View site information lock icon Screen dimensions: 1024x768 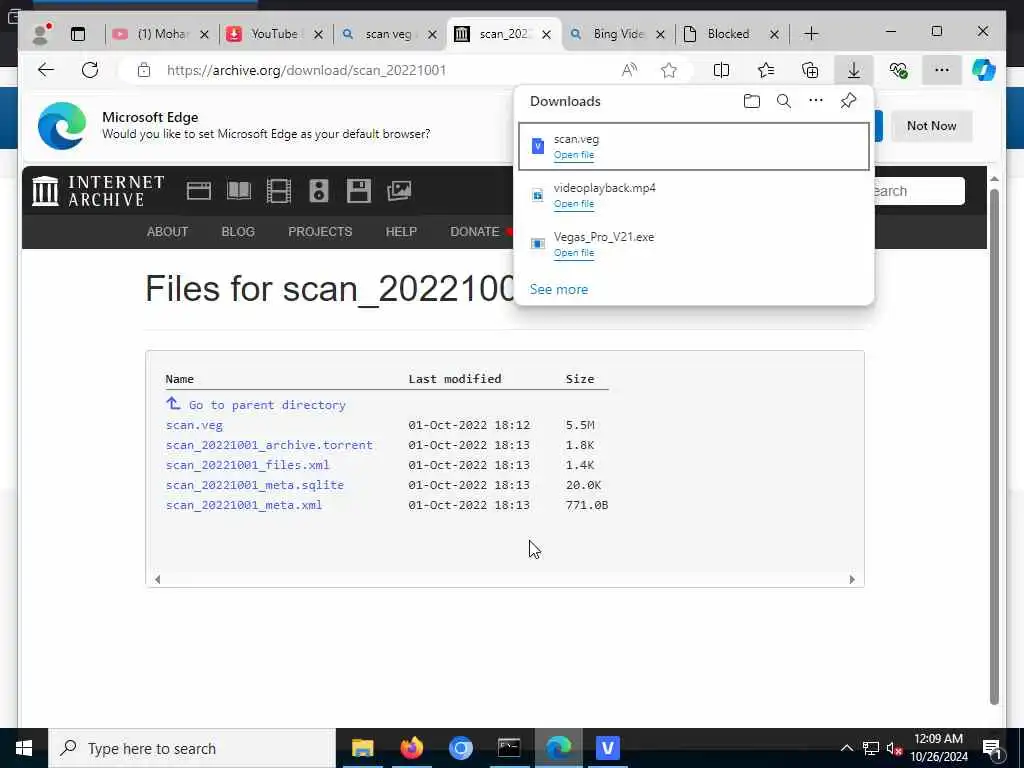[x=144, y=70]
